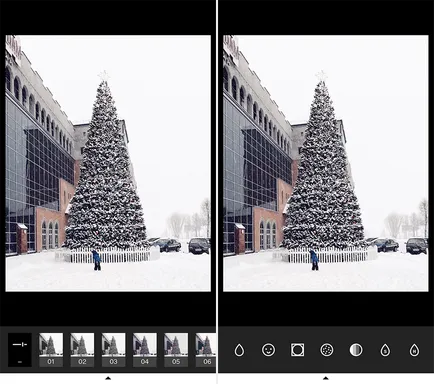This screenshot has height=384, width=434.
Task: Tap the Christmas tree photo in presets screen
Action: pyautogui.click(x=108, y=163)
